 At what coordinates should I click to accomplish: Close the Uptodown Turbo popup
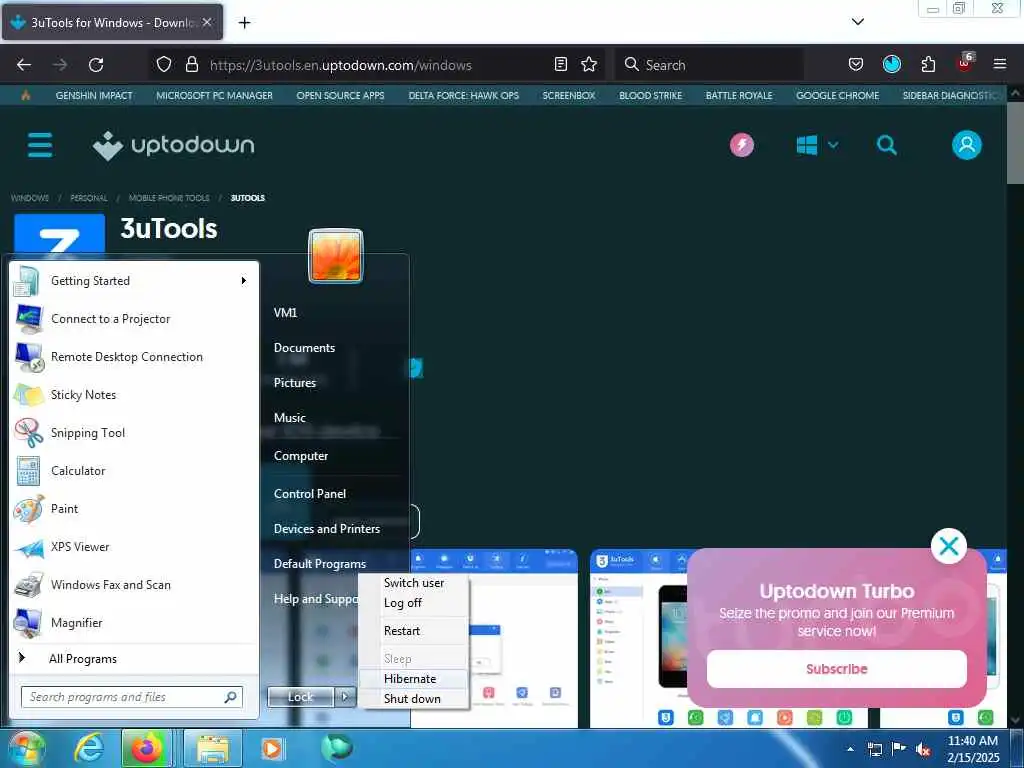click(x=949, y=546)
